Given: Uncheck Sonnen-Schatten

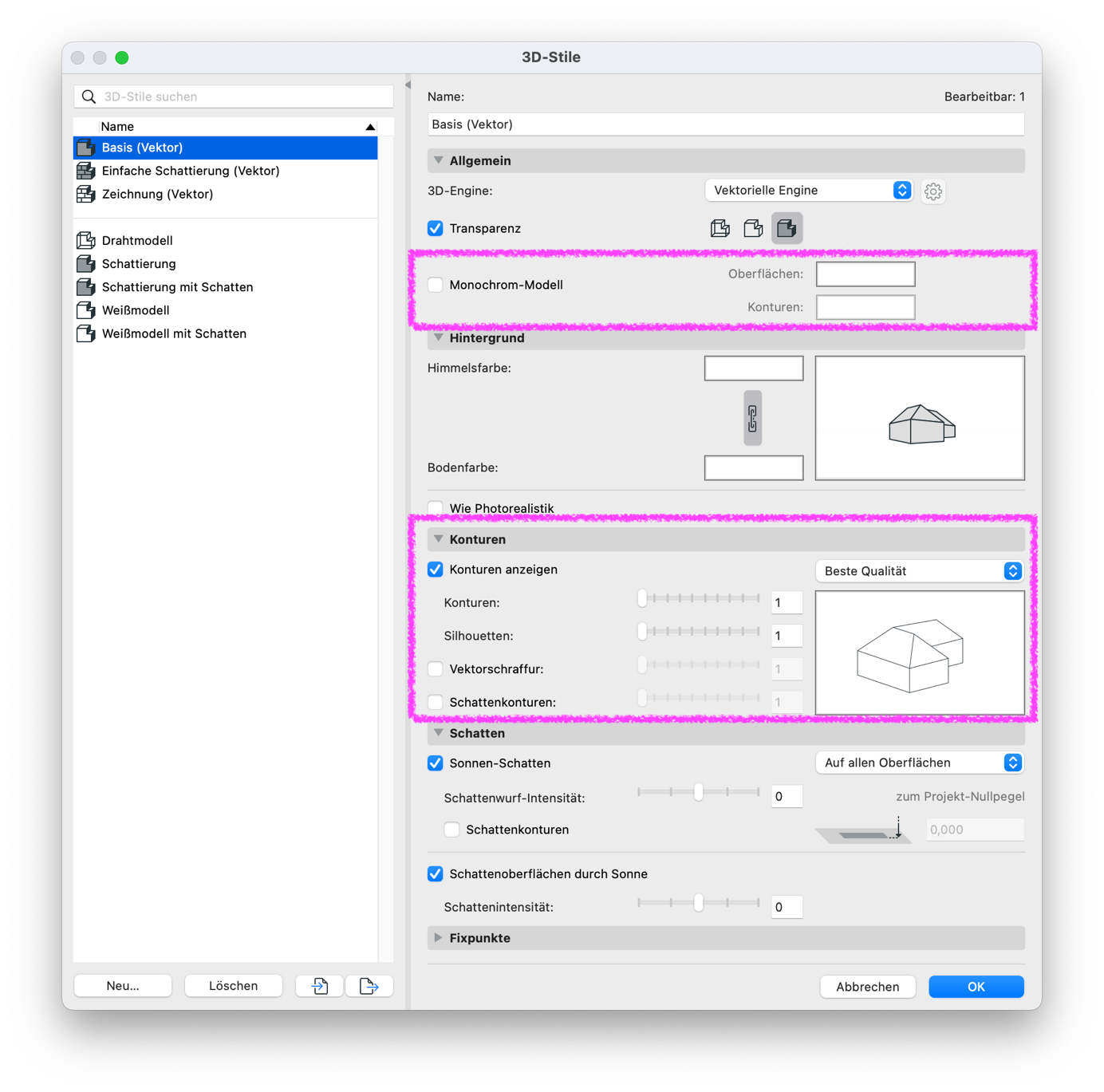Looking at the screenshot, I should pyautogui.click(x=436, y=763).
